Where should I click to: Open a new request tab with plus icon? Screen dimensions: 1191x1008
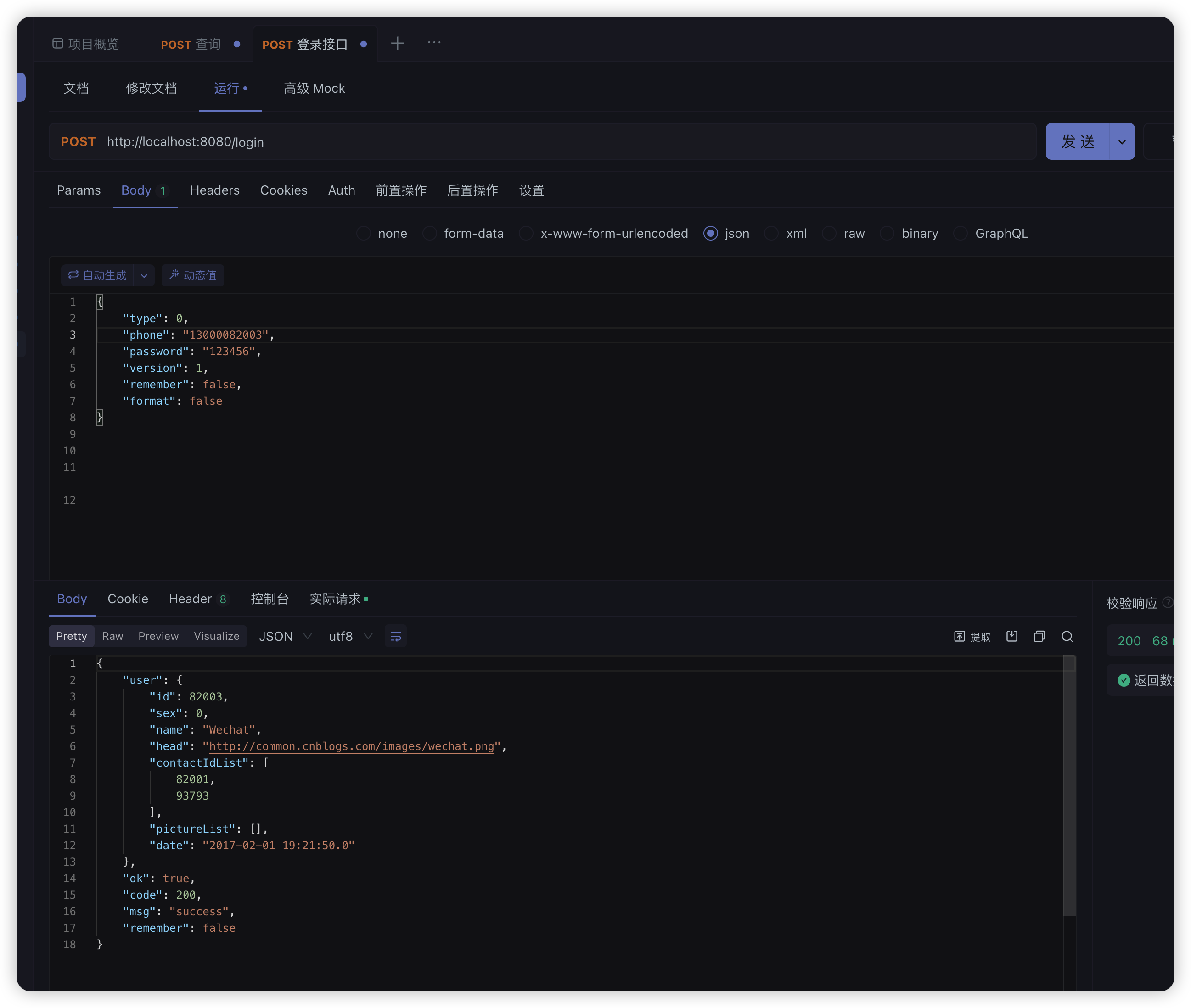397,43
